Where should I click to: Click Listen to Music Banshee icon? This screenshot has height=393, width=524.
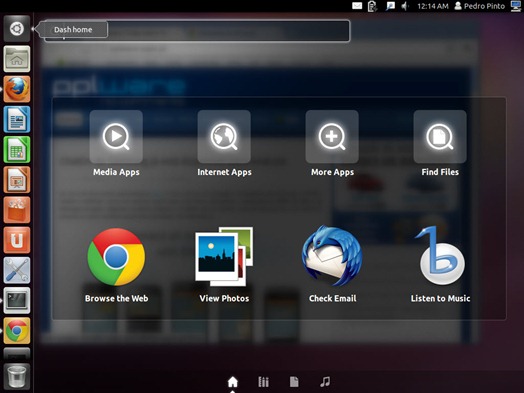(x=440, y=256)
